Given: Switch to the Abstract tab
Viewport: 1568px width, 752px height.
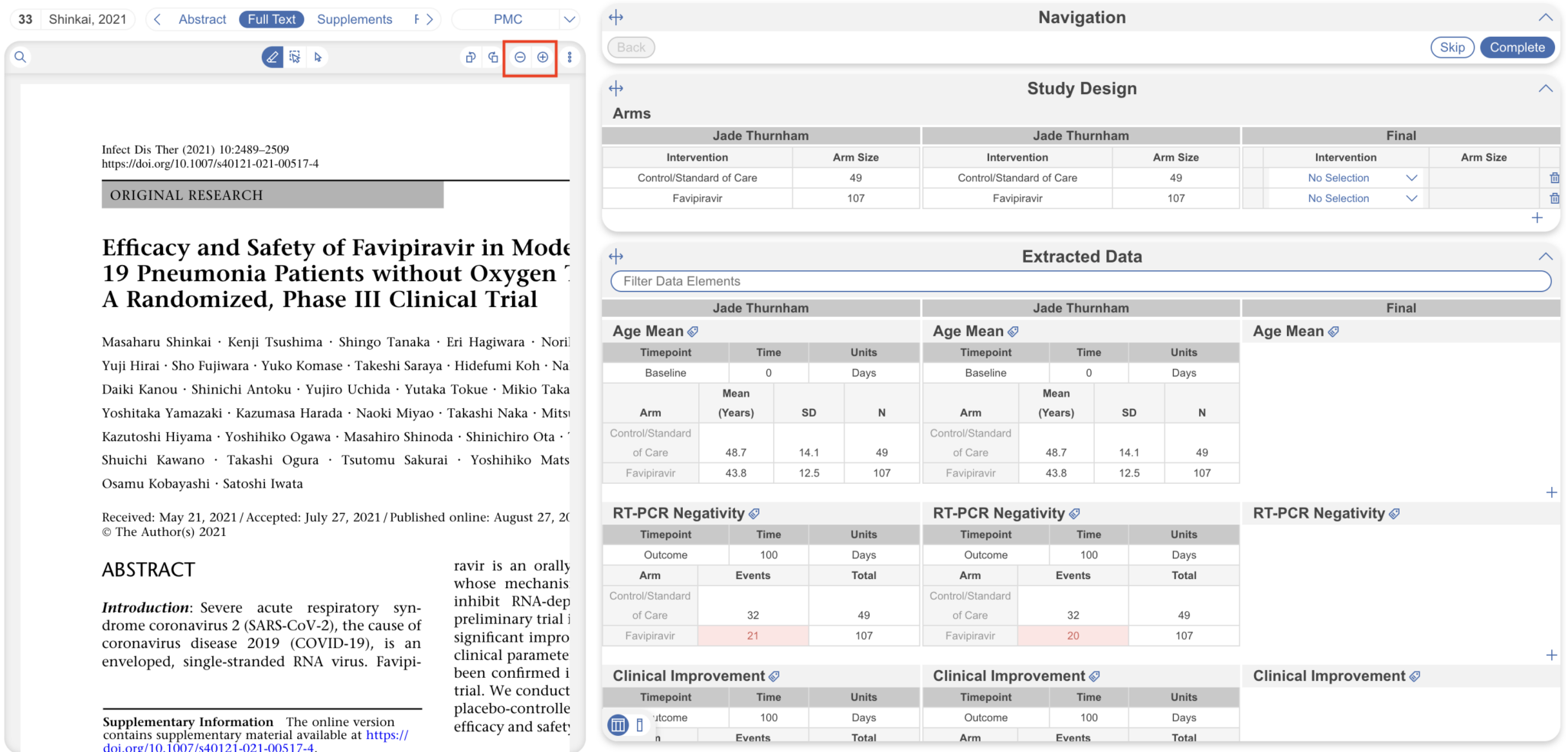Looking at the screenshot, I should 201,19.
